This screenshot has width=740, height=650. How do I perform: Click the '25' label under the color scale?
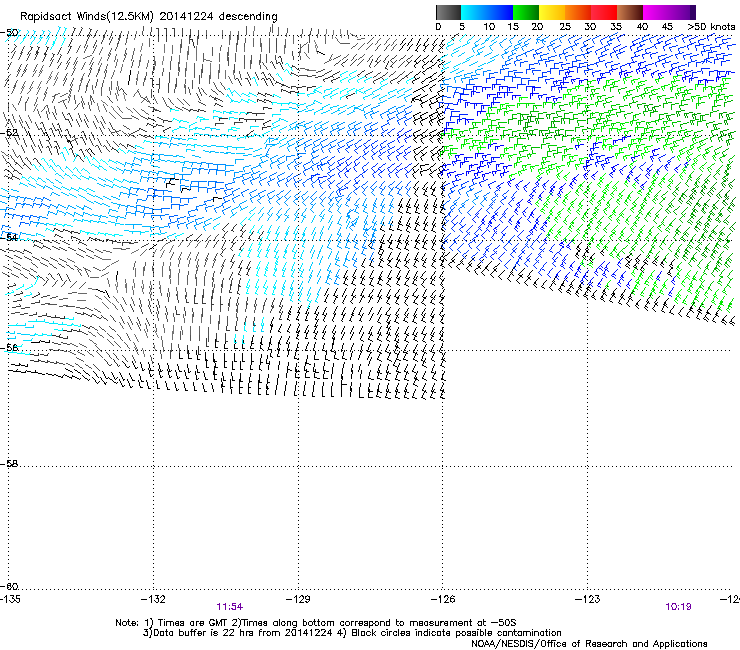(565, 27)
